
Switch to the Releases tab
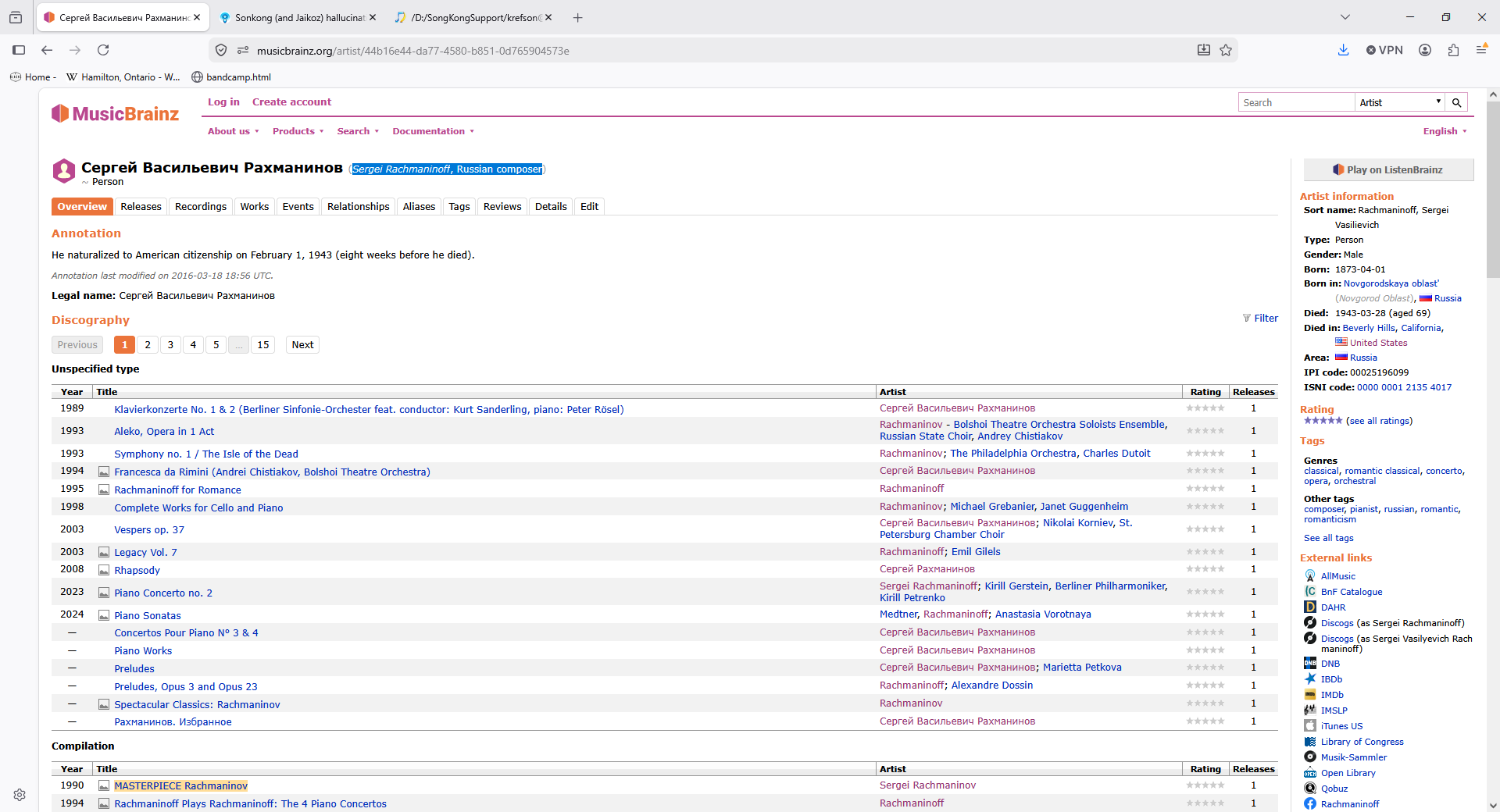point(141,207)
